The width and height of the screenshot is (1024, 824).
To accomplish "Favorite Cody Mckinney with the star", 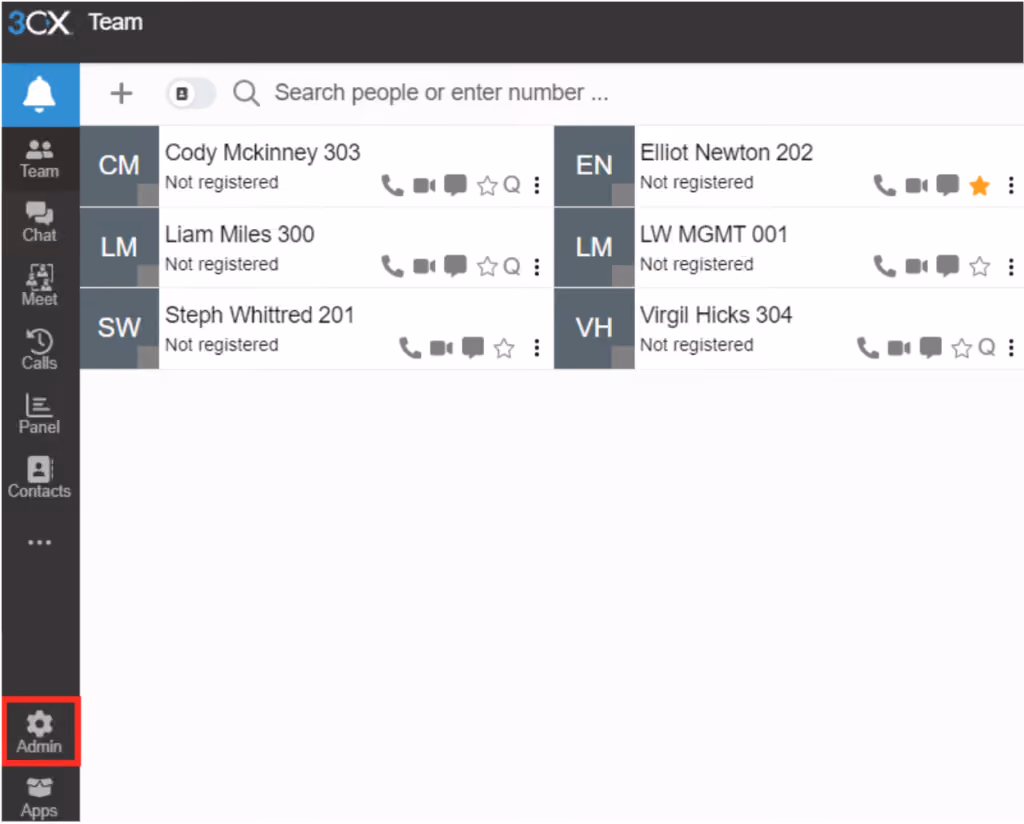I will pyautogui.click(x=487, y=186).
